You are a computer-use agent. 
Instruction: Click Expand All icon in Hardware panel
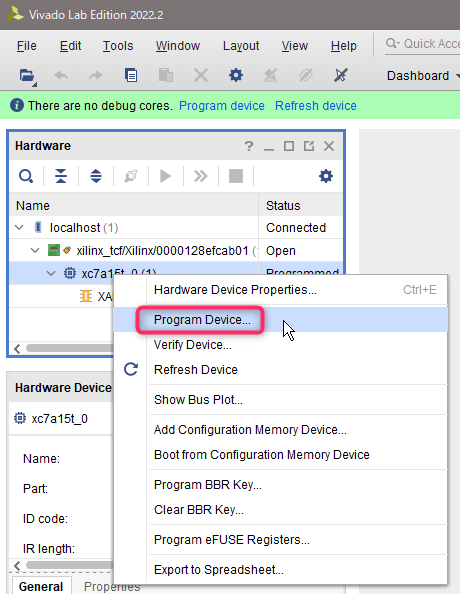(x=96, y=176)
